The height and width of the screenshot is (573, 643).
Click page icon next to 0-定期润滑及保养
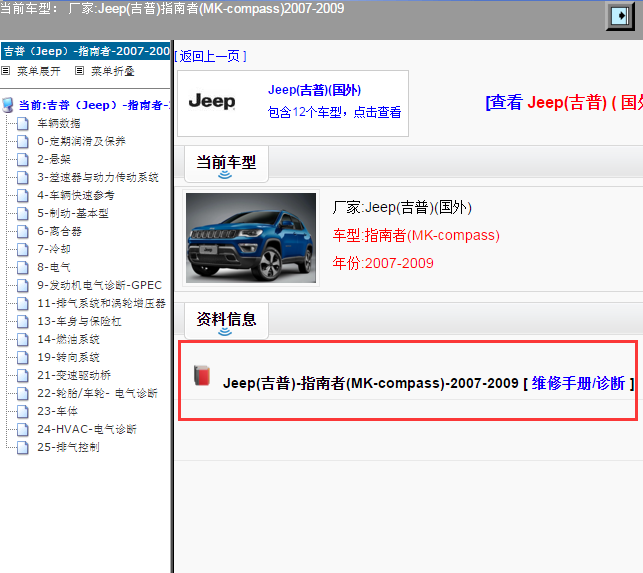coord(23,141)
